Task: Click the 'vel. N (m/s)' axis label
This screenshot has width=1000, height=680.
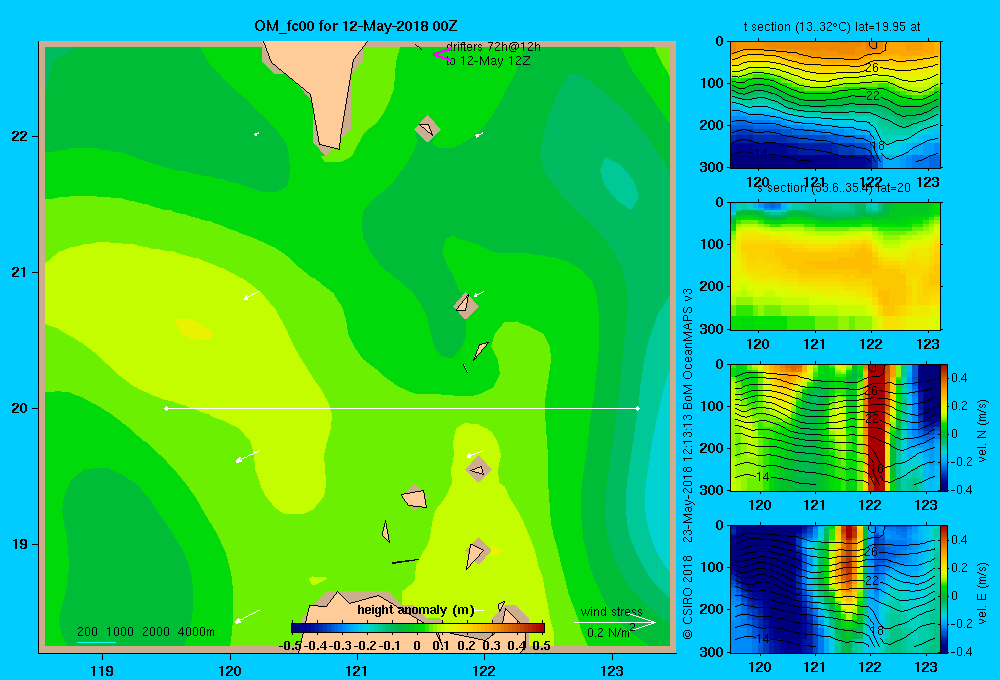Action: pos(982,431)
